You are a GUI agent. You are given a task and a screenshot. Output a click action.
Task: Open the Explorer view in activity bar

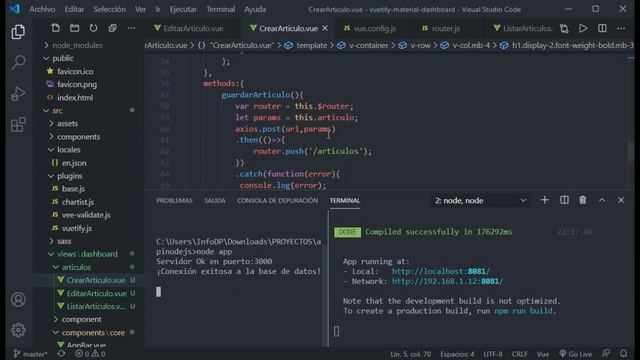click(18, 32)
